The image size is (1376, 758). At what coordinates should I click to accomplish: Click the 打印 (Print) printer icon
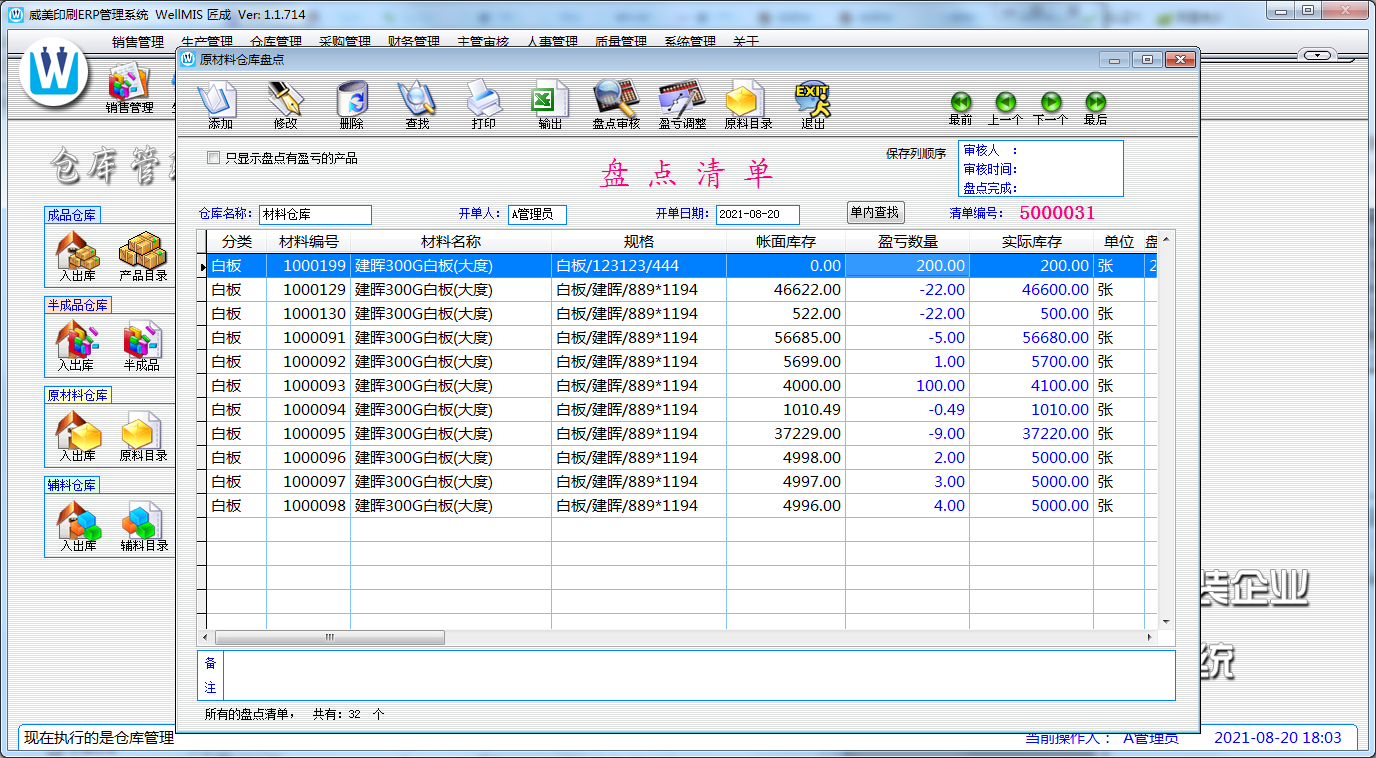click(x=483, y=106)
